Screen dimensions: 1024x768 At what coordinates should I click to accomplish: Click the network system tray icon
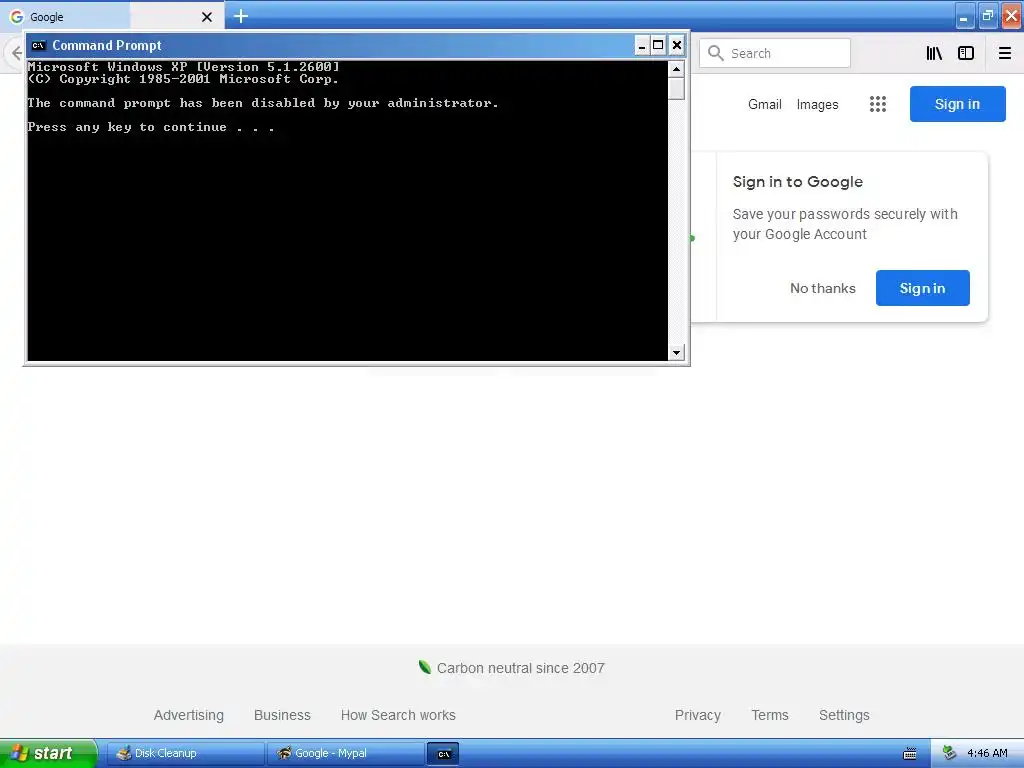tap(950, 754)
